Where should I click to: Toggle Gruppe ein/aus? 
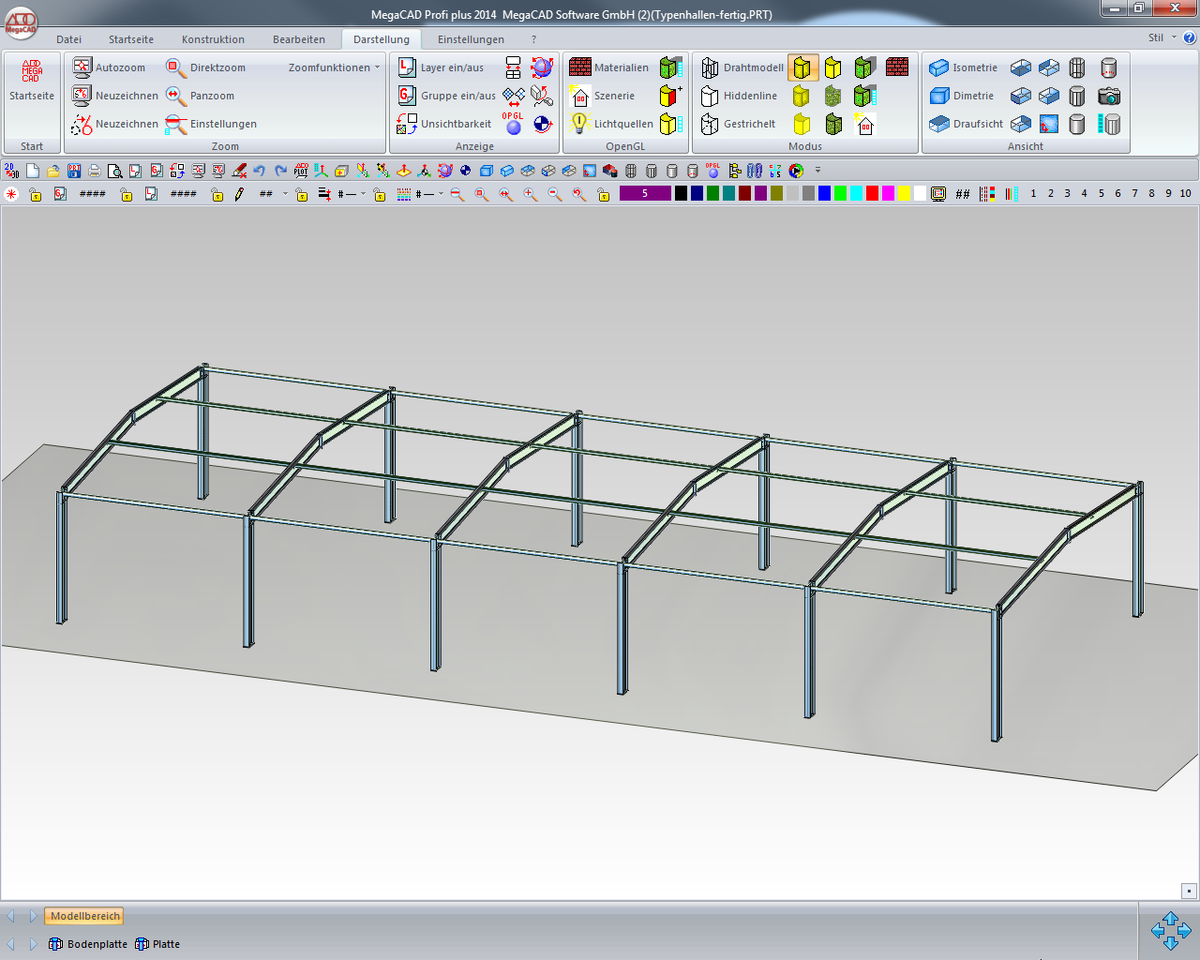point(407,96)
